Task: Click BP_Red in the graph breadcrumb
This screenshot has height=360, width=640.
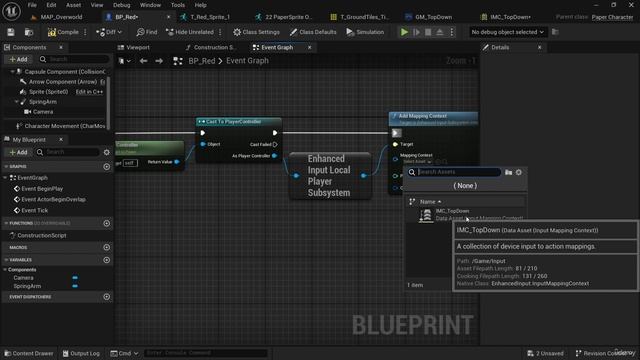Action: (202, 61)
